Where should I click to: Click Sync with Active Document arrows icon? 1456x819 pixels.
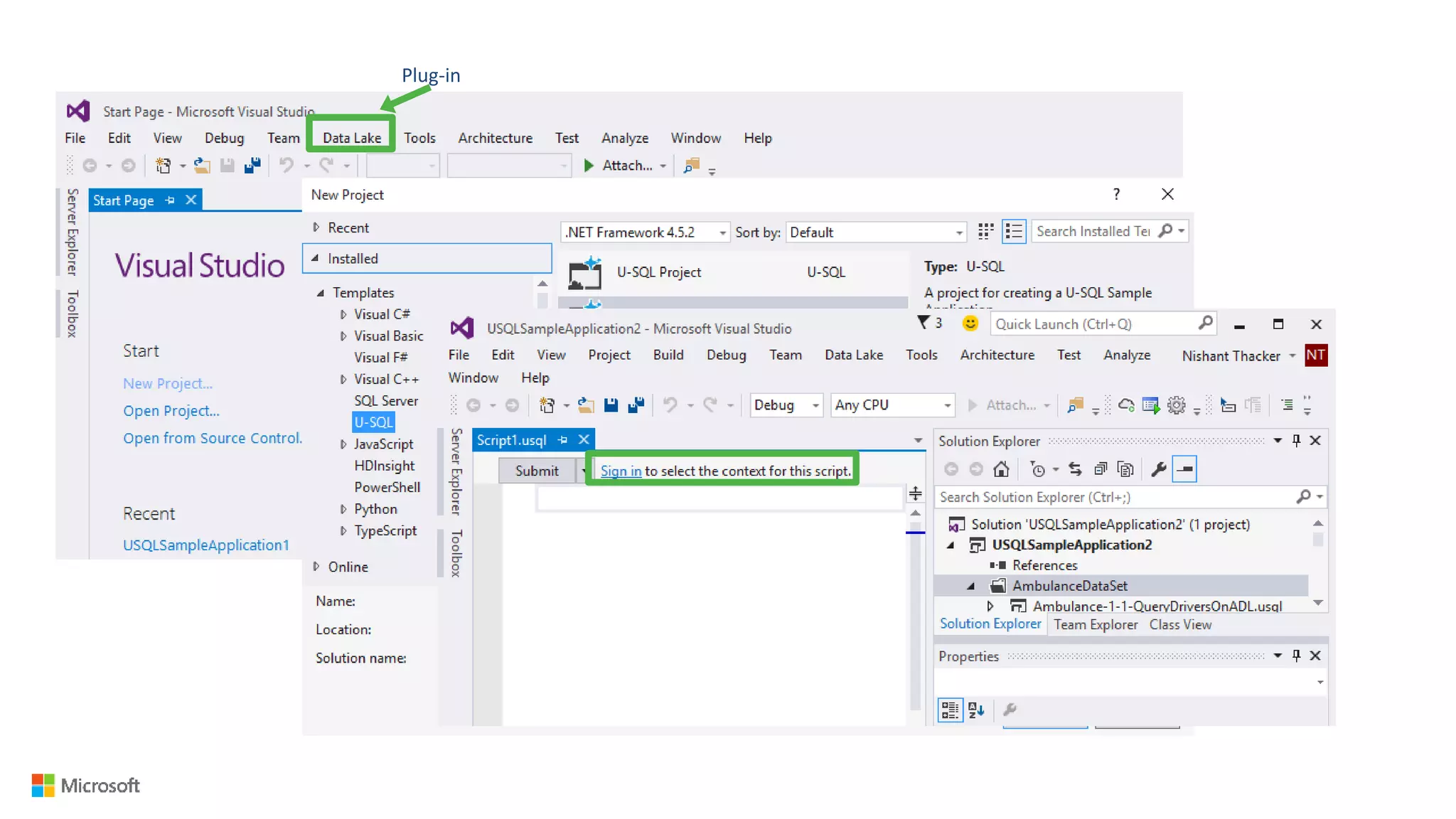tap(1075, 469)
